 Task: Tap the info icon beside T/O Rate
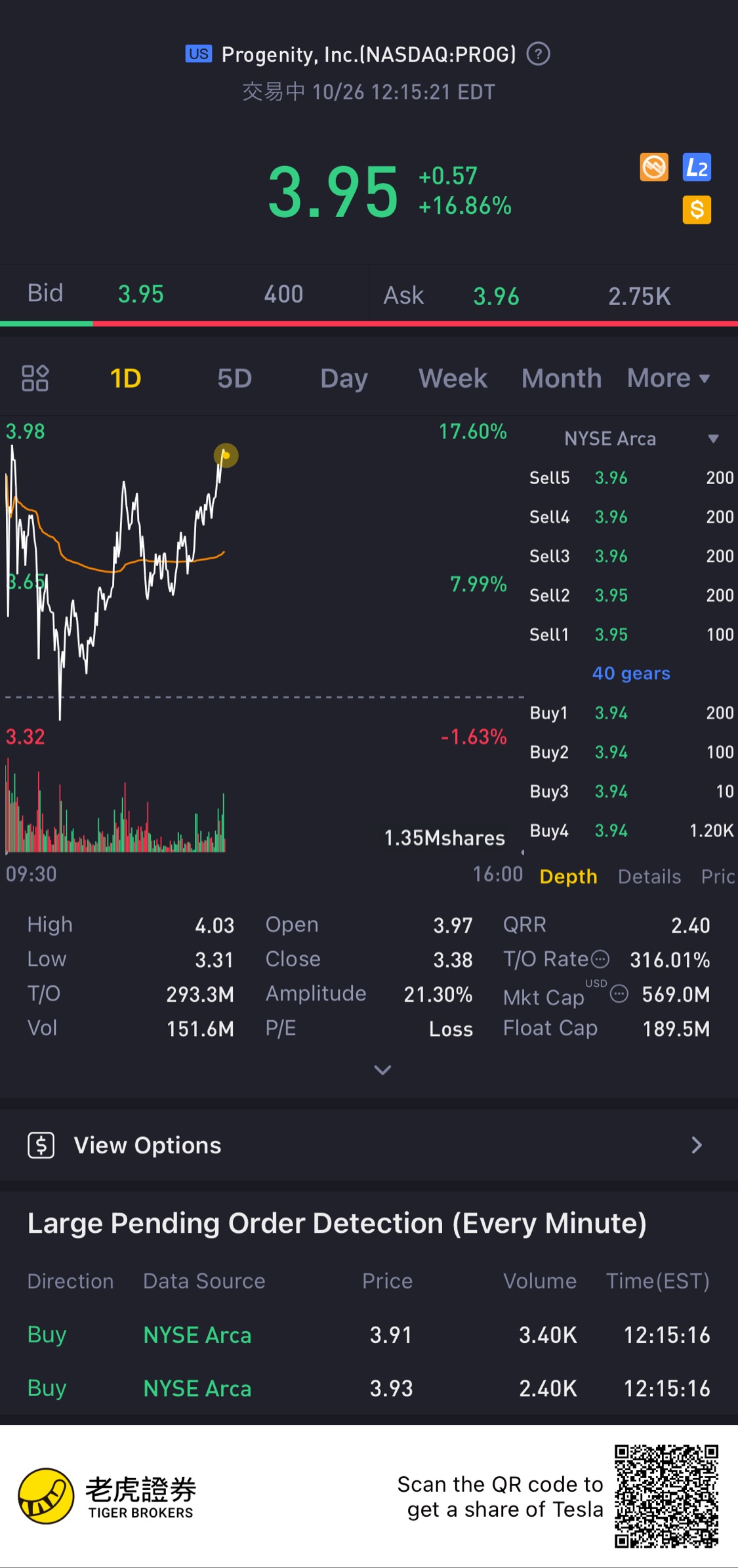click(600, 960)
